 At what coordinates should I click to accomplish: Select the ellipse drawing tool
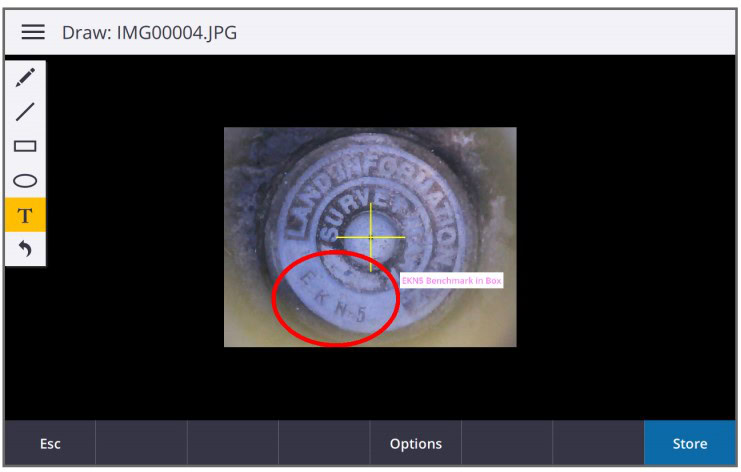click(25, 181)
